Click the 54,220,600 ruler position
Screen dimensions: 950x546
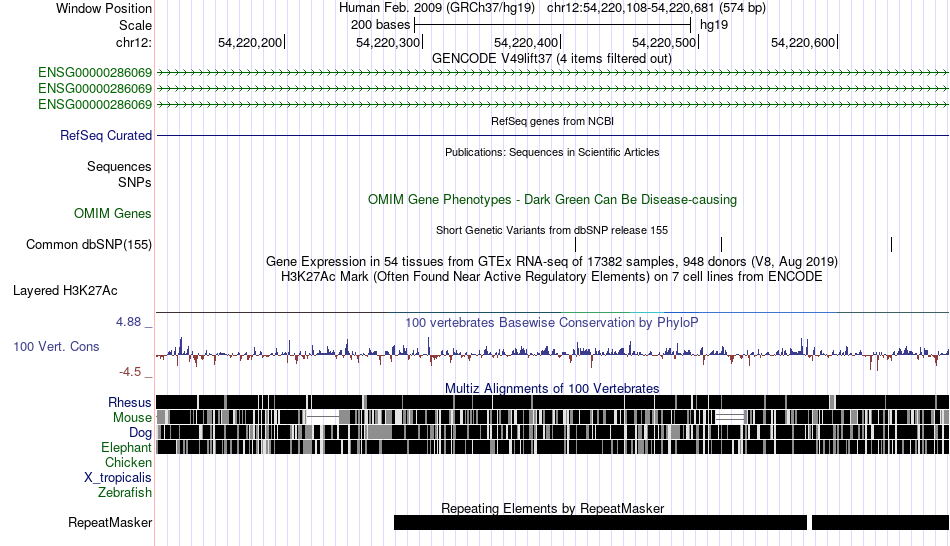[804, 42]
